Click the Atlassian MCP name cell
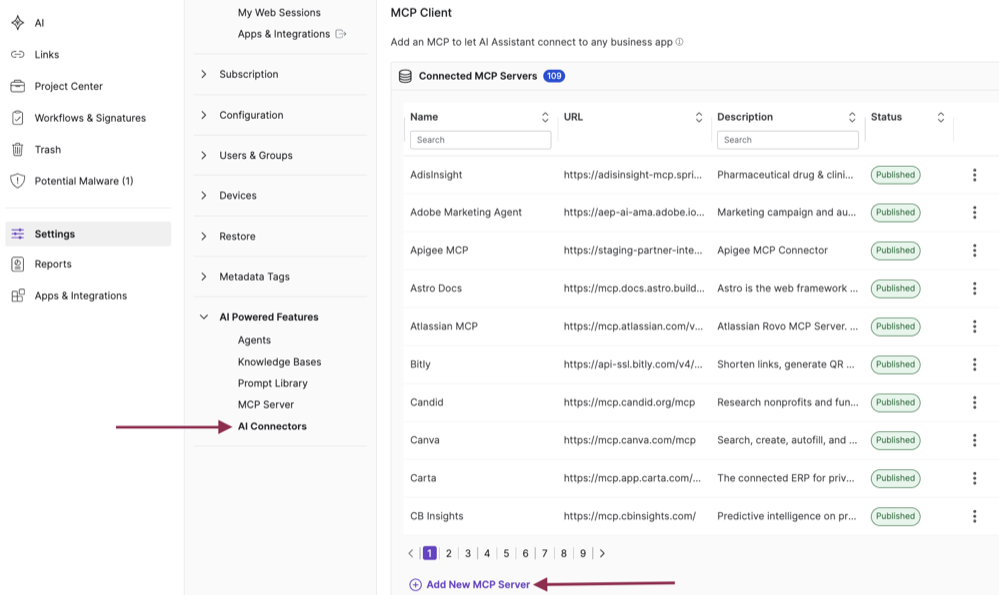This screenshot has width=999, height=595. point(443,326)
